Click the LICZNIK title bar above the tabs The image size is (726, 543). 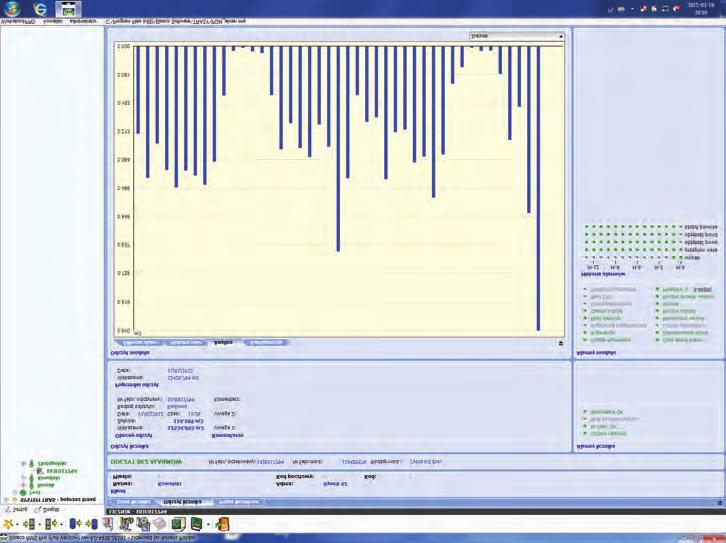(x=414, y=512)
